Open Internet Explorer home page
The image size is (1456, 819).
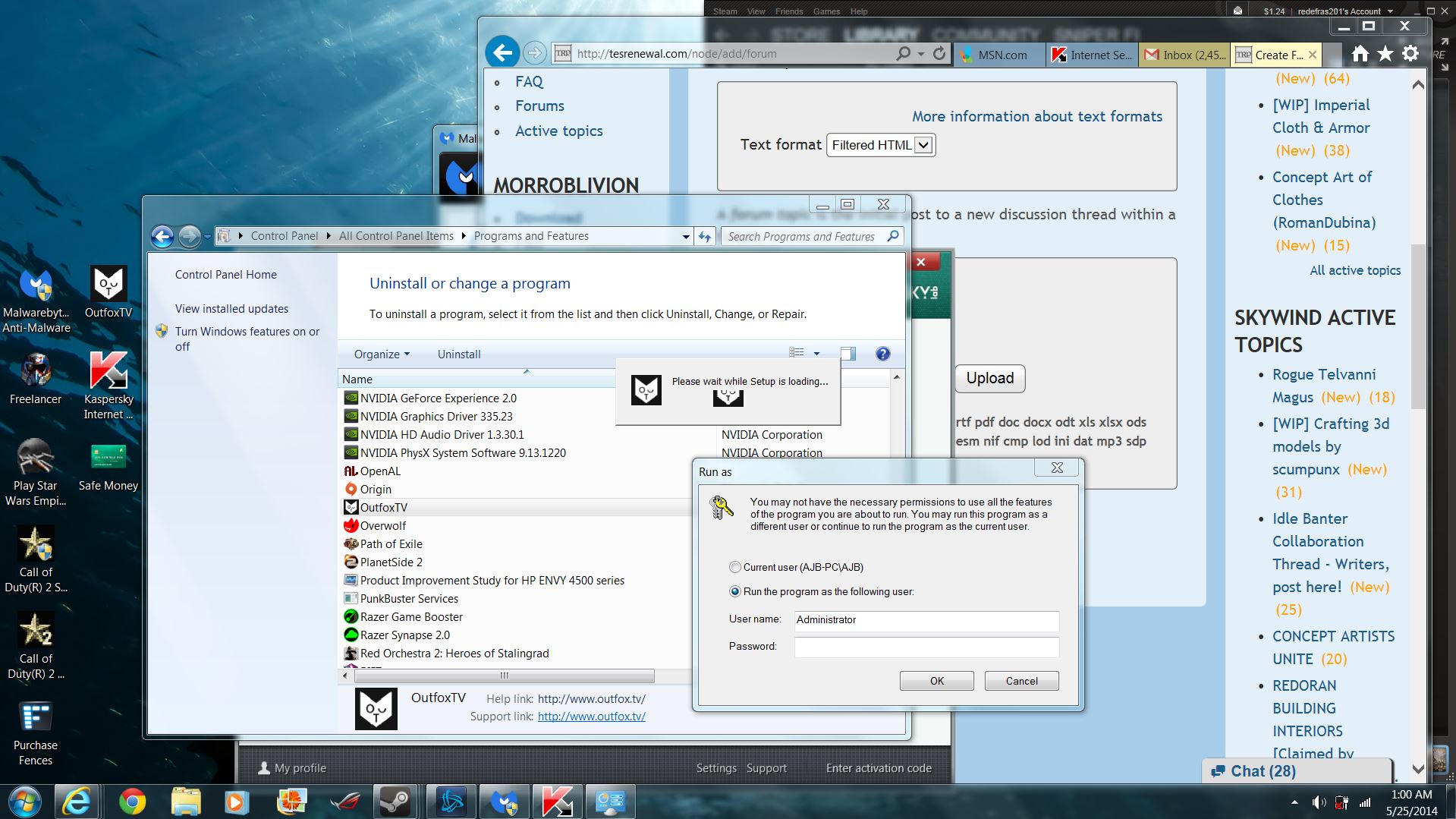click(x=1360, y=53)
